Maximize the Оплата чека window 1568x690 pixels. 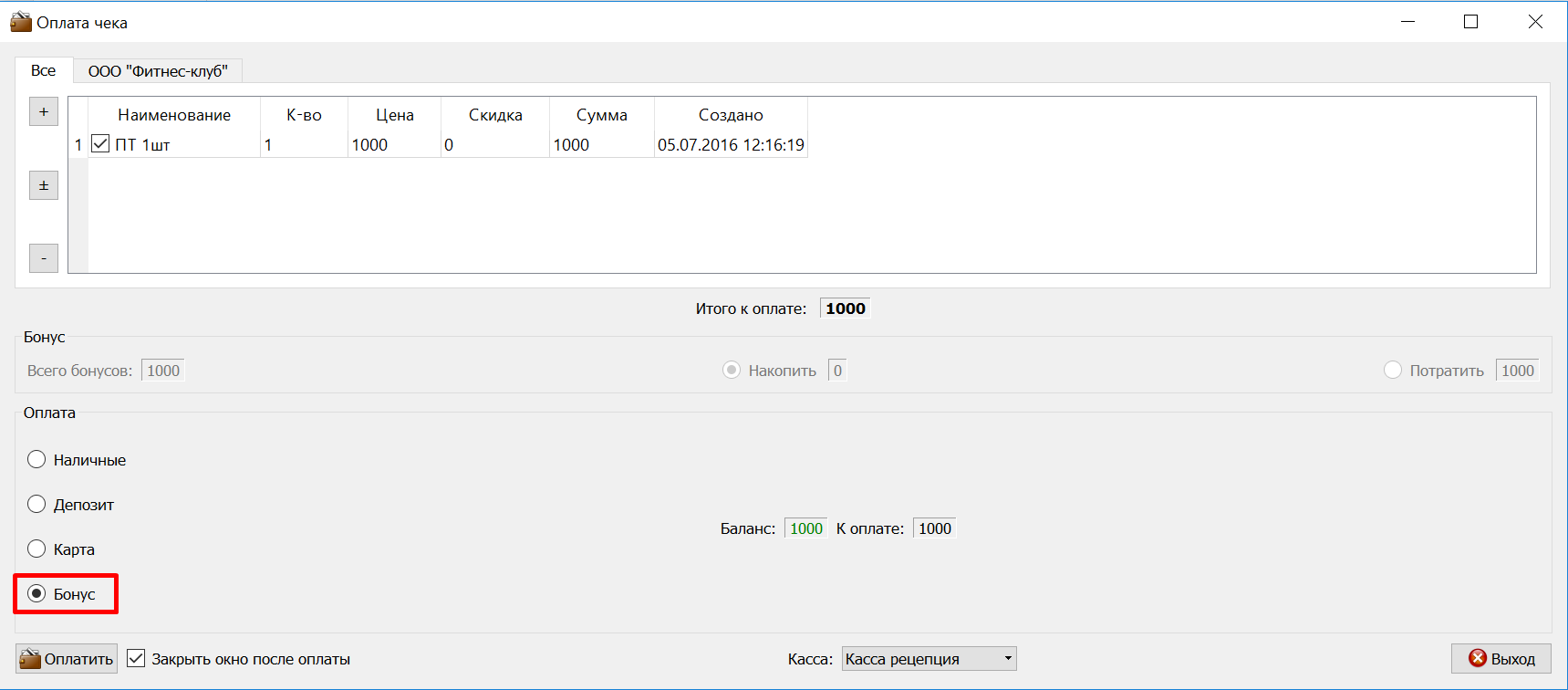(x=1470, y=22)
